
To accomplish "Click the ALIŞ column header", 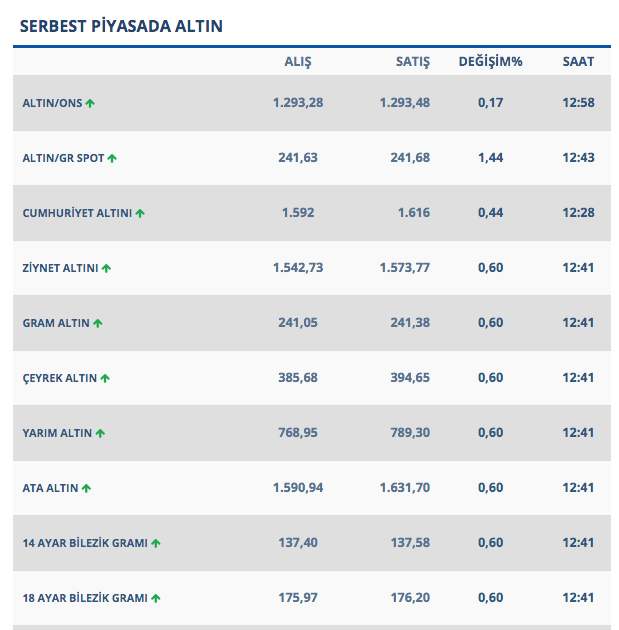I will 298,62.
